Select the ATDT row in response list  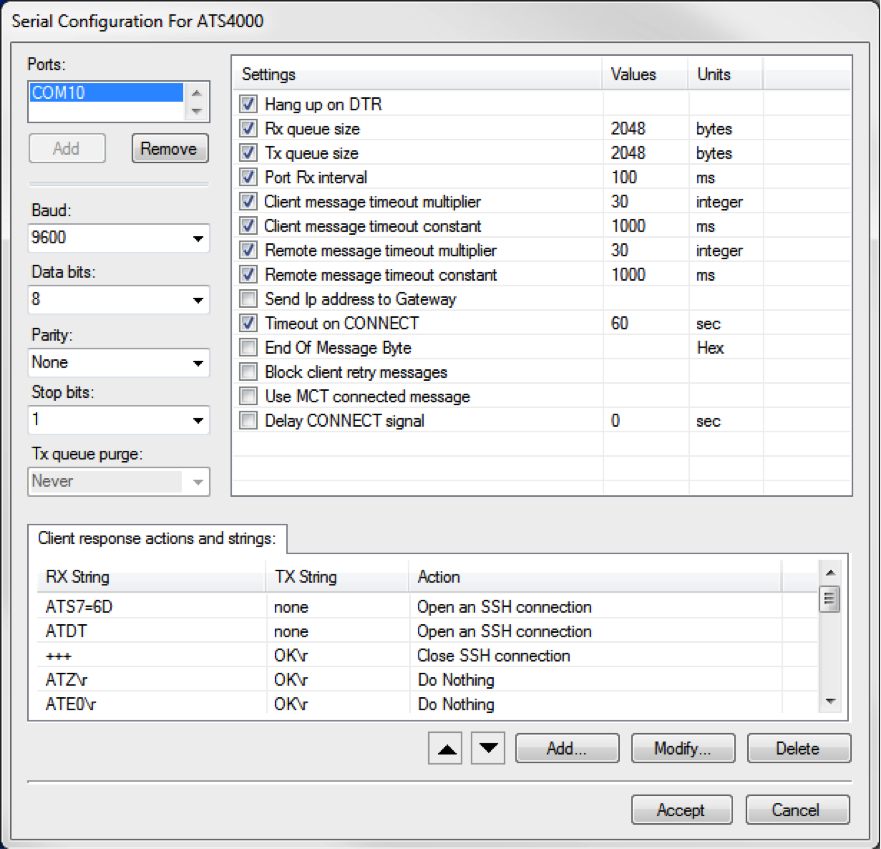pos(150,631)
